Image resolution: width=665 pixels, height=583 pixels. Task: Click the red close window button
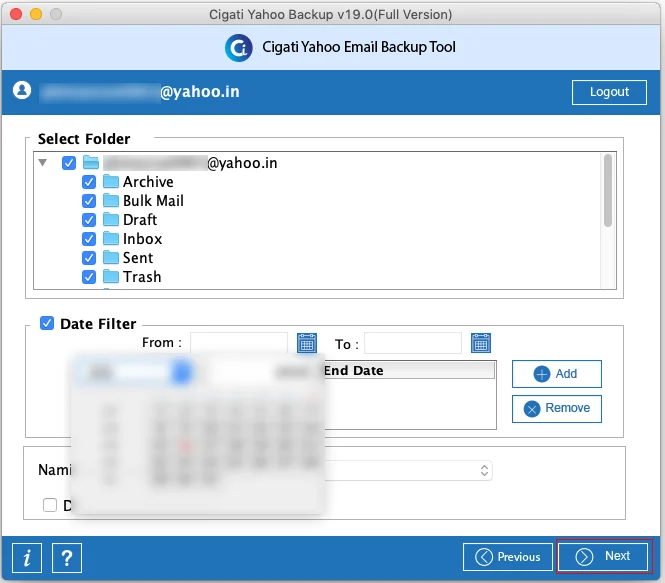pos(16,14)
